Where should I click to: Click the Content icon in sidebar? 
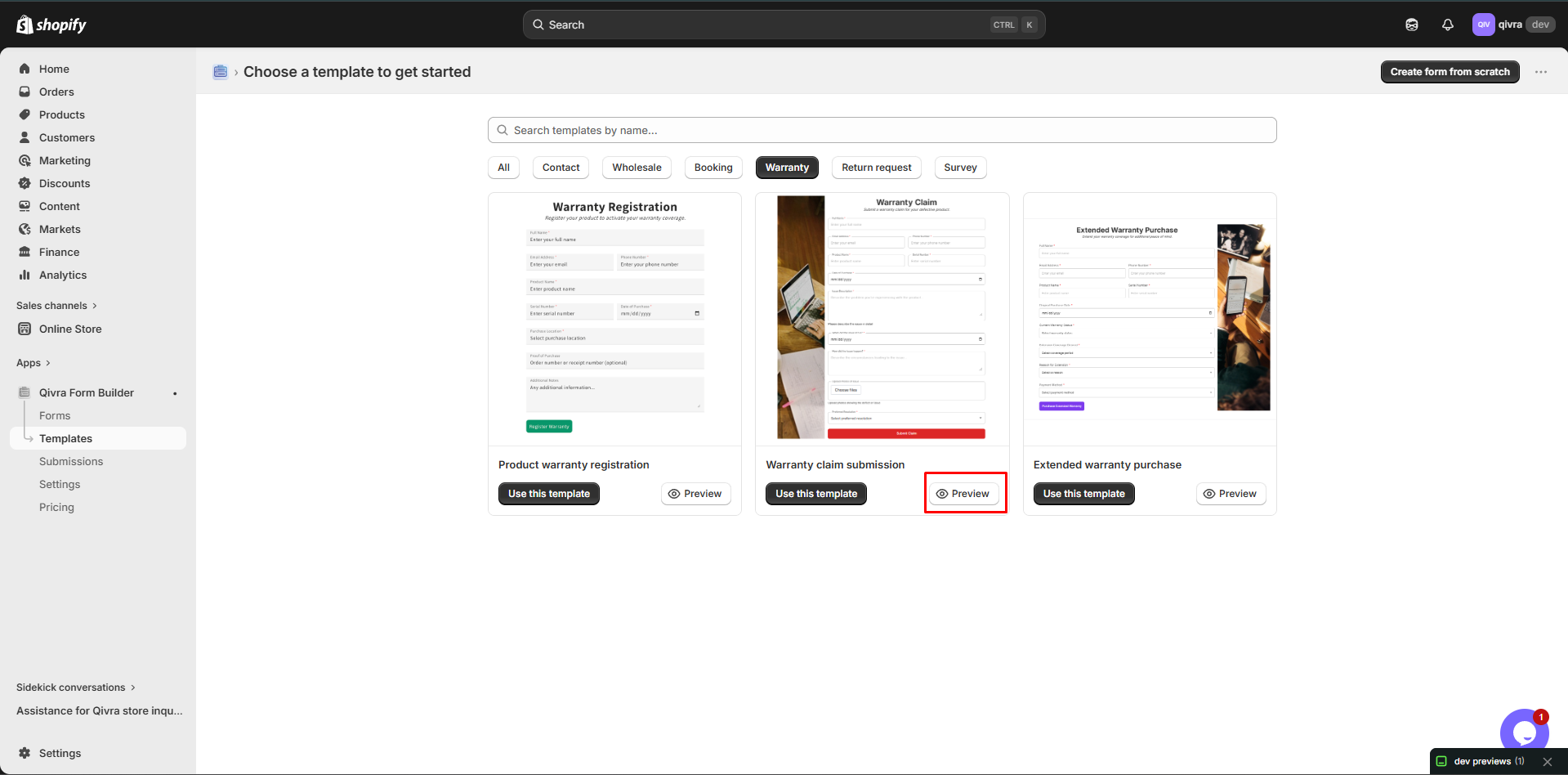pyautogui.click(x=25, y=206)
